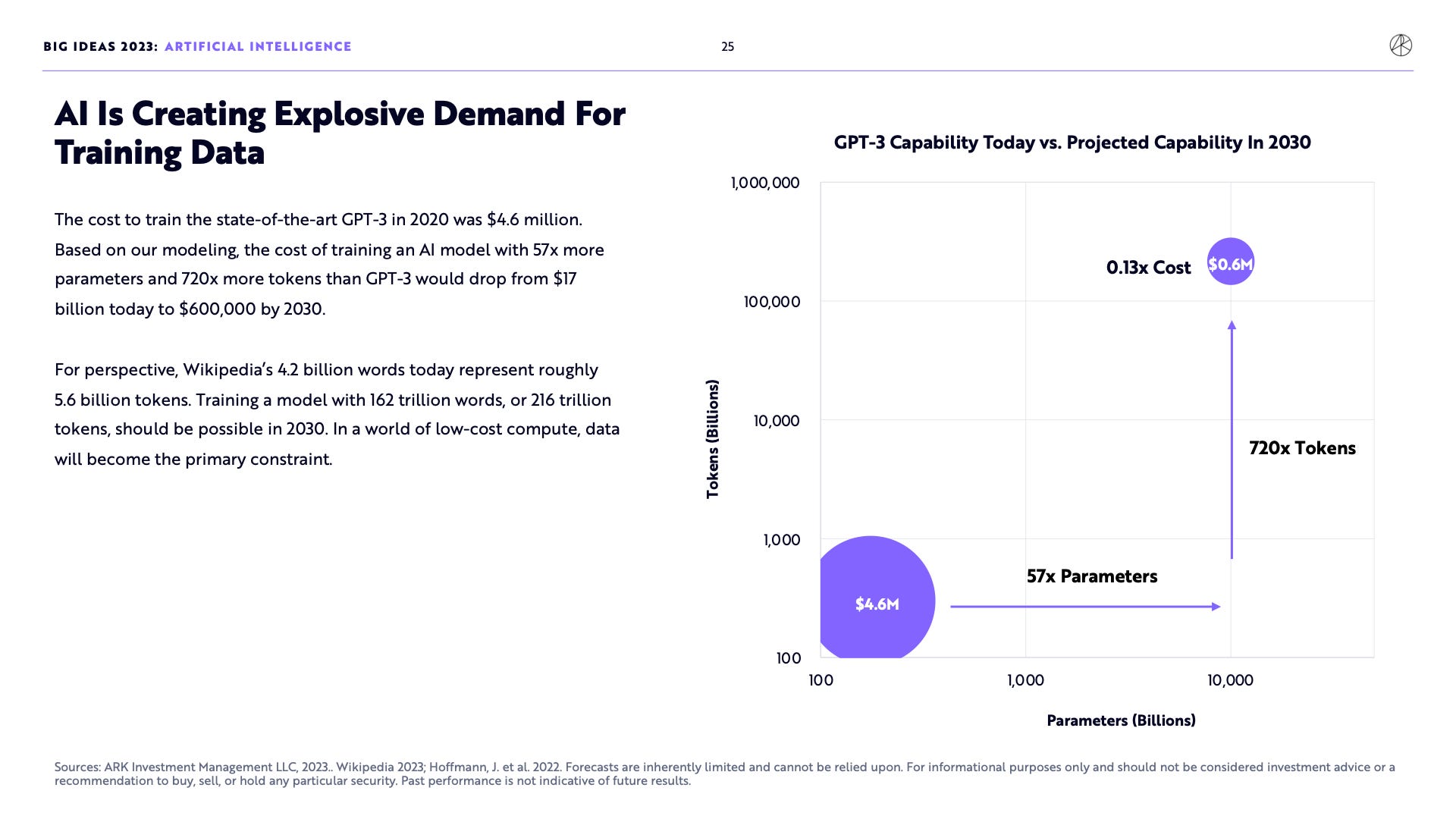Viewport: 1456px width, 819px height.
Task: Click the y-axis tick label 1,000
Action: (781, 540)
